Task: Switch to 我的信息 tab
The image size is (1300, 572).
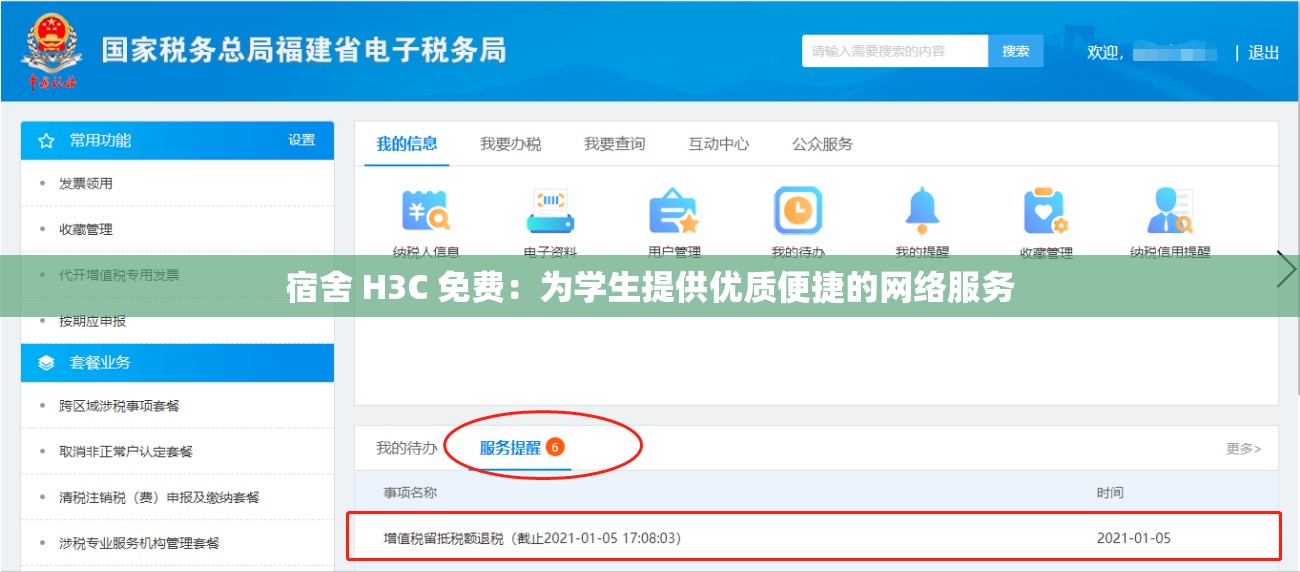Action: click(x=407, y=144)
